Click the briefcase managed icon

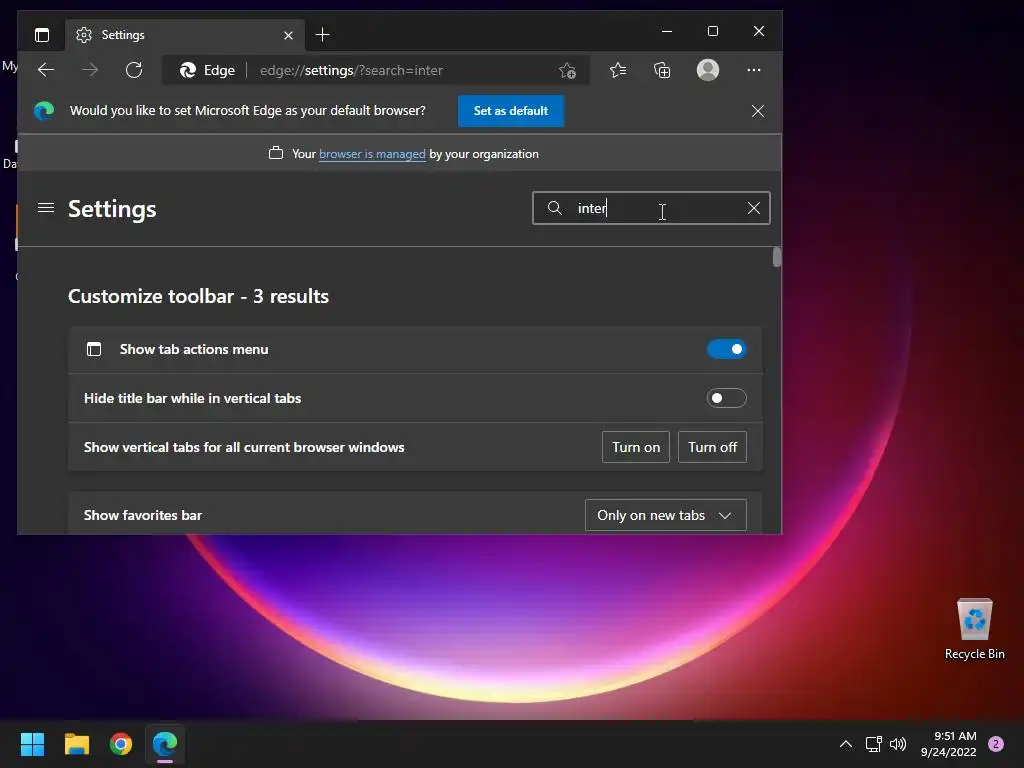click(276, 153)
